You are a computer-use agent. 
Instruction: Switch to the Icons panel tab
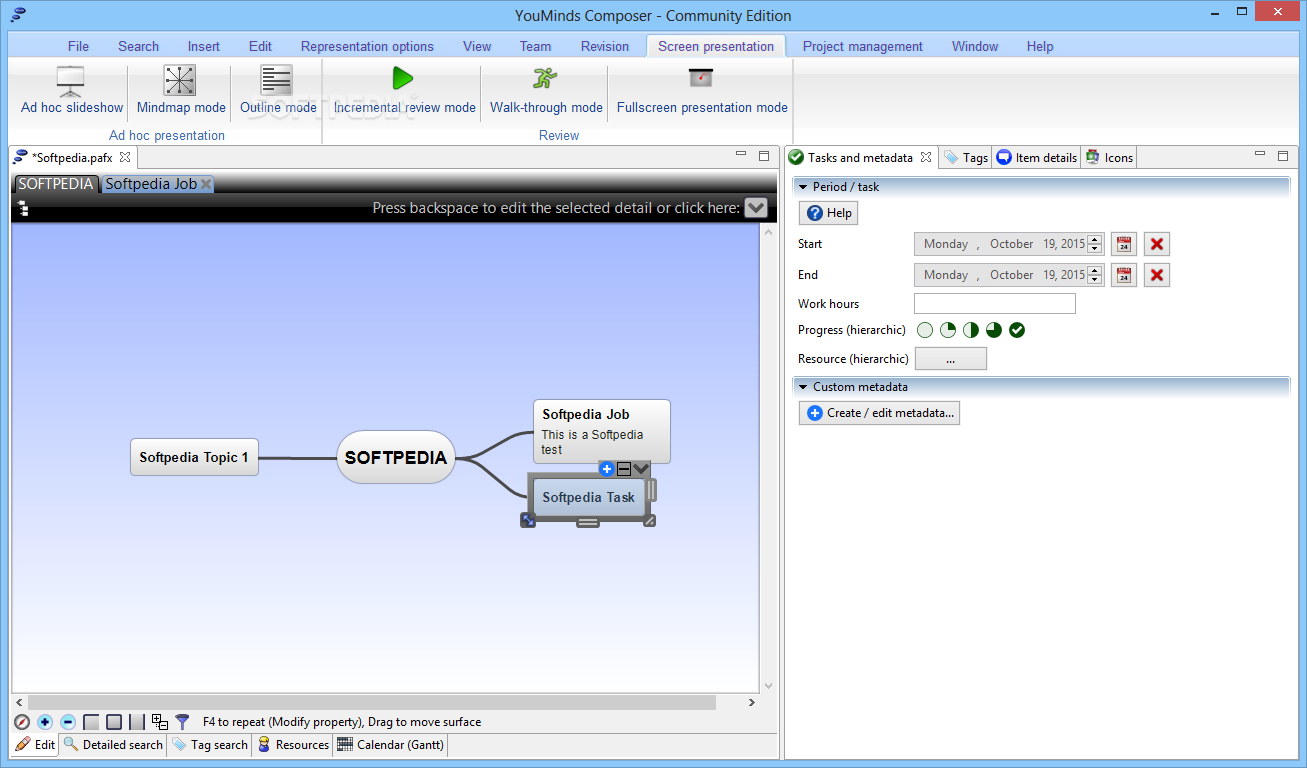tap(1109, 157)
